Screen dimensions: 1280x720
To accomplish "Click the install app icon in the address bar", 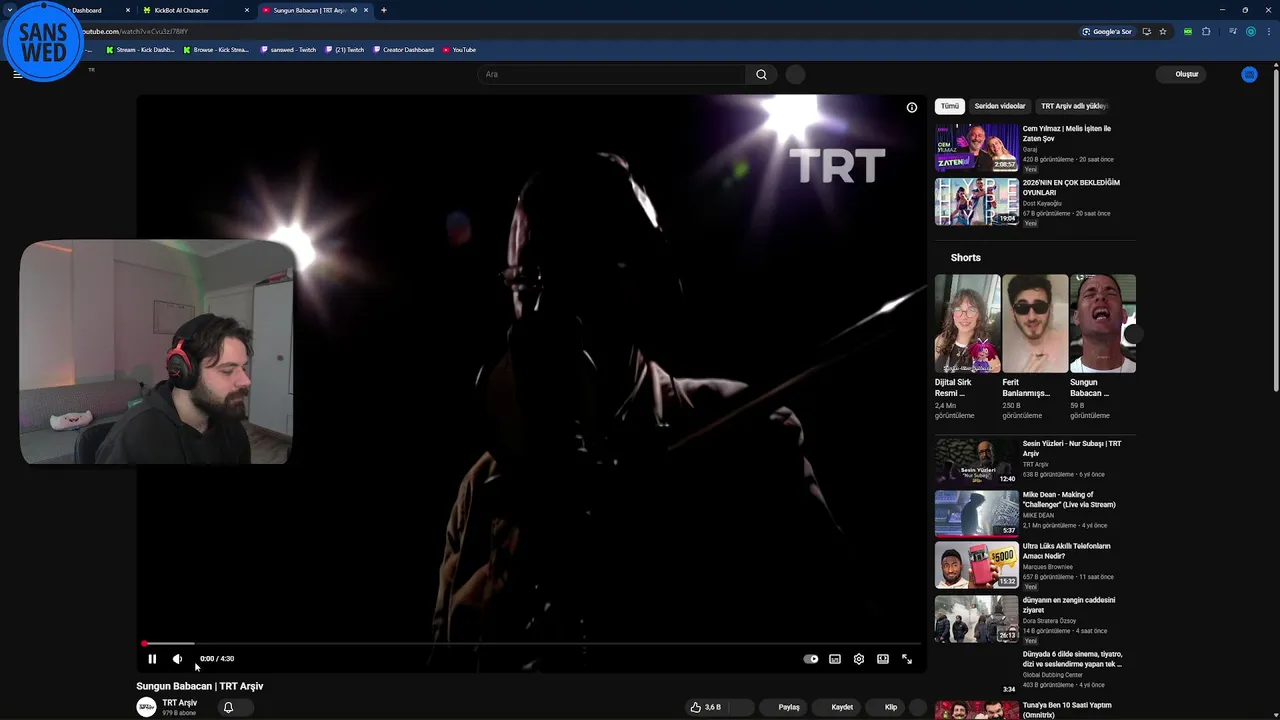I will point(1147,31).
